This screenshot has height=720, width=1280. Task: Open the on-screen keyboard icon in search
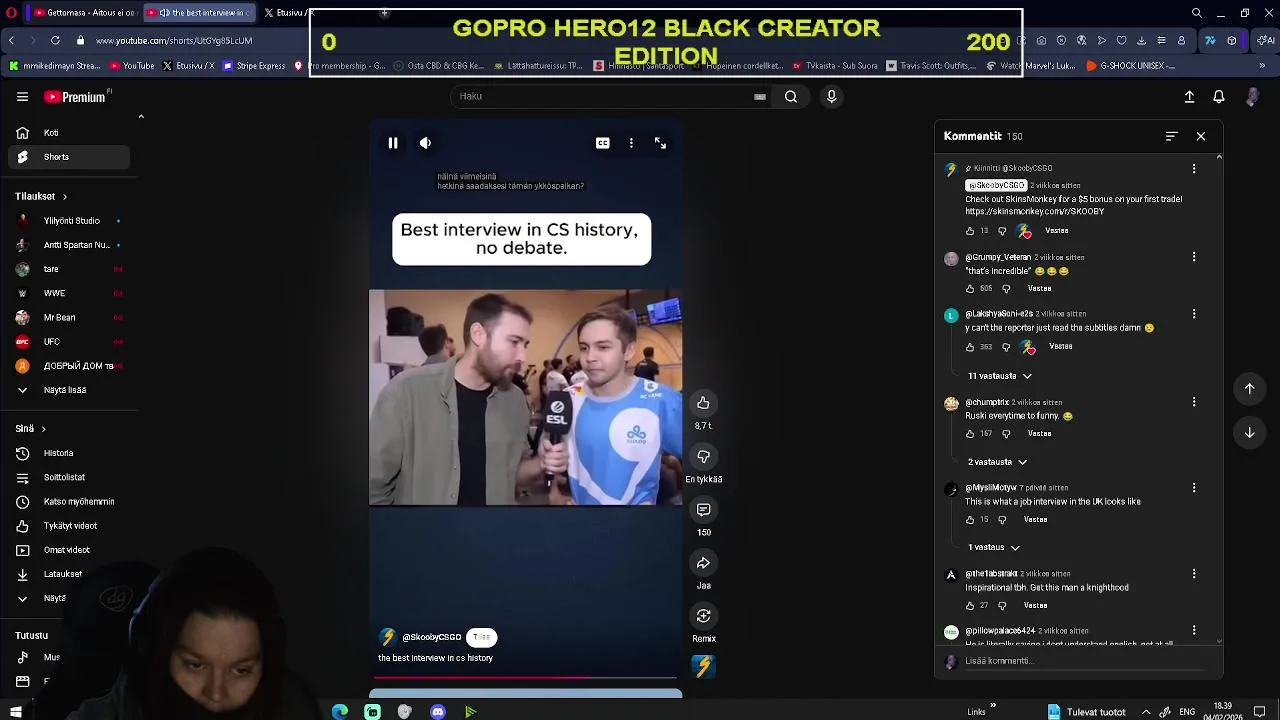[760, 97]
